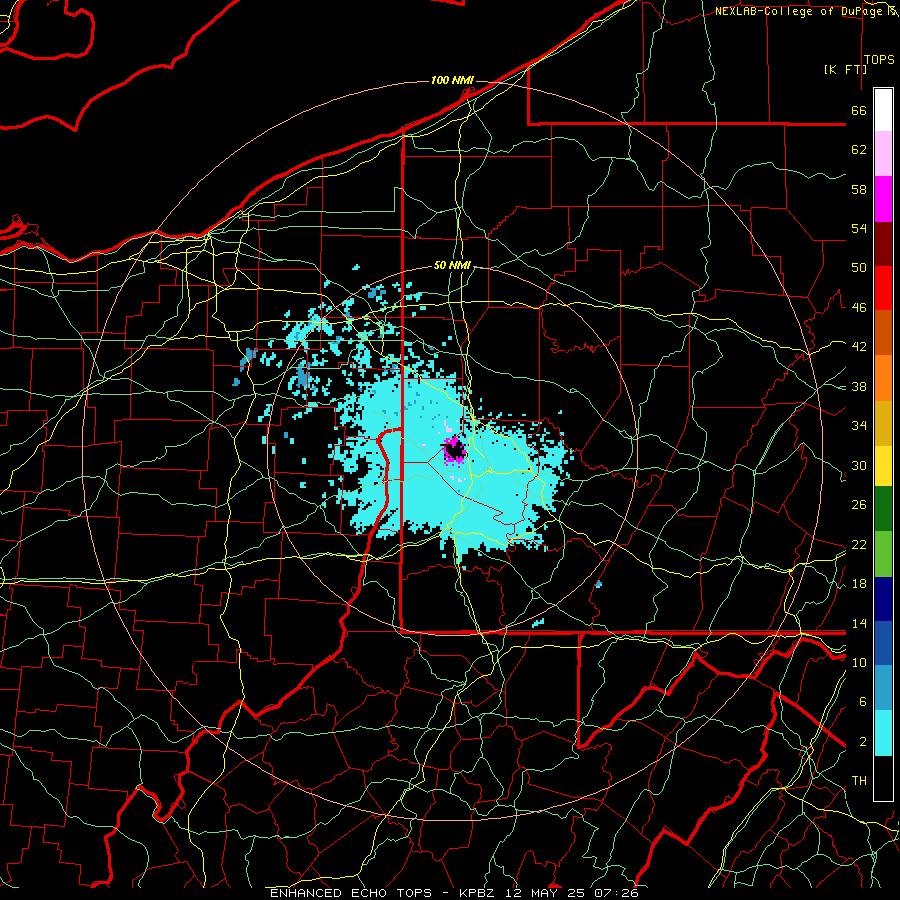The image size is (900, 900).
Task: Click the KPBZ radar site identifier
Action: pyautogui.click(x=476, y=893)
